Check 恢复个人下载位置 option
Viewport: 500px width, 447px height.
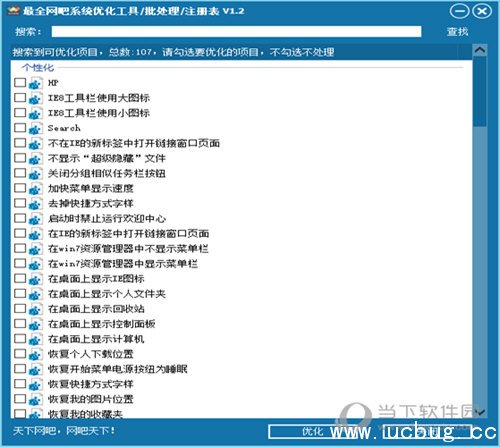[20, 353]
